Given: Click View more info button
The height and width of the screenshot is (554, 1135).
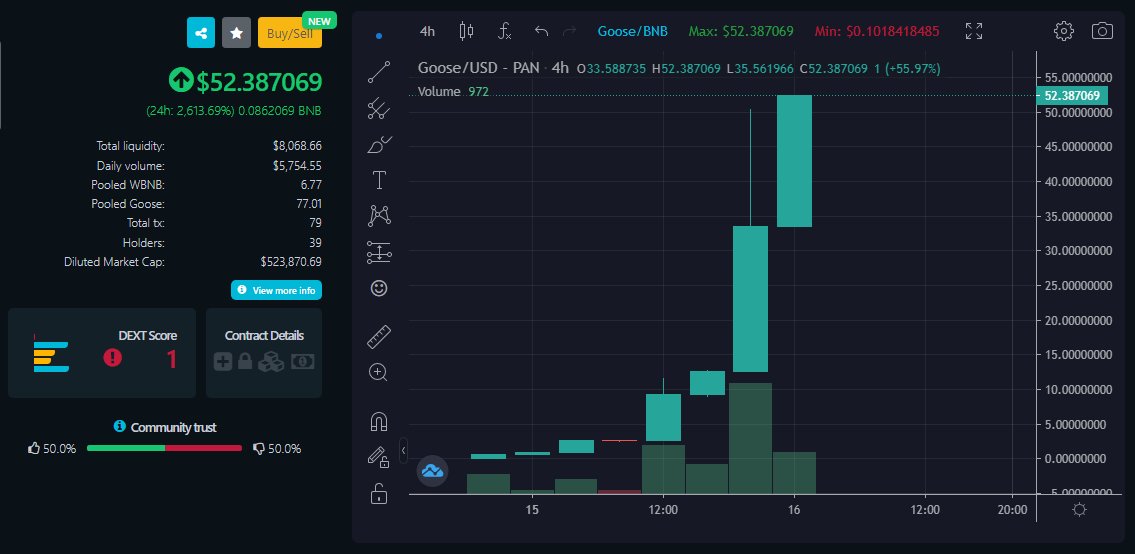Looking at the screenshot, I should [277, 290].
